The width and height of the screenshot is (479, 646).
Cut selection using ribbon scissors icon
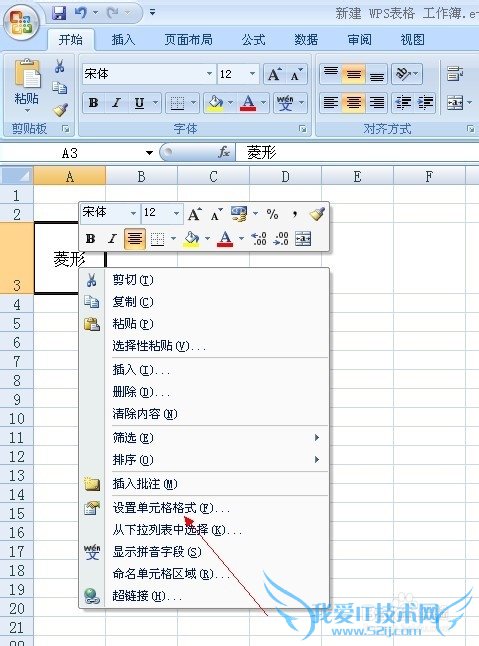click(x=60, y=66)
